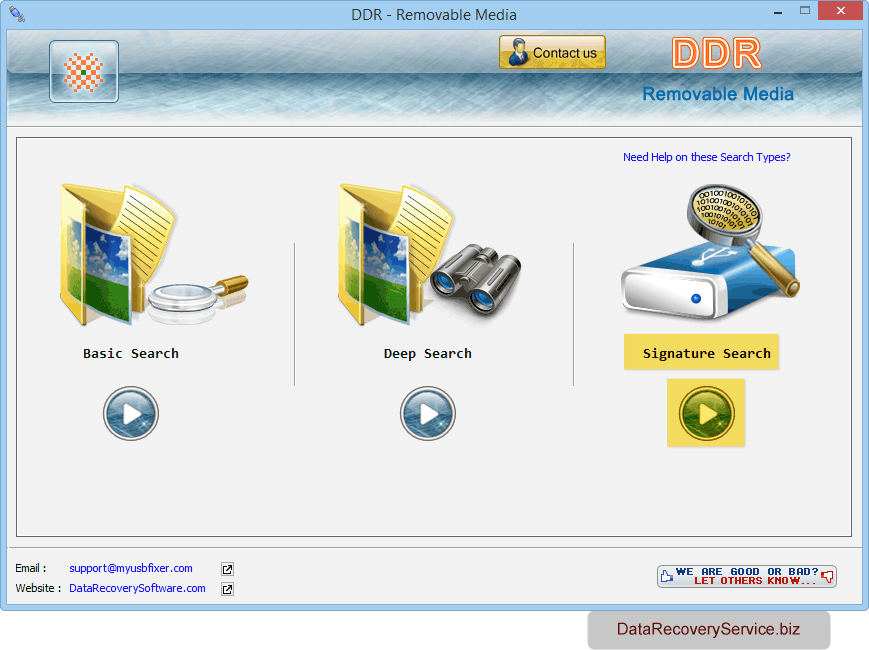The image size is (869, 650).
Task: Select the Deep Search label
Action: (x=428, y=354)
